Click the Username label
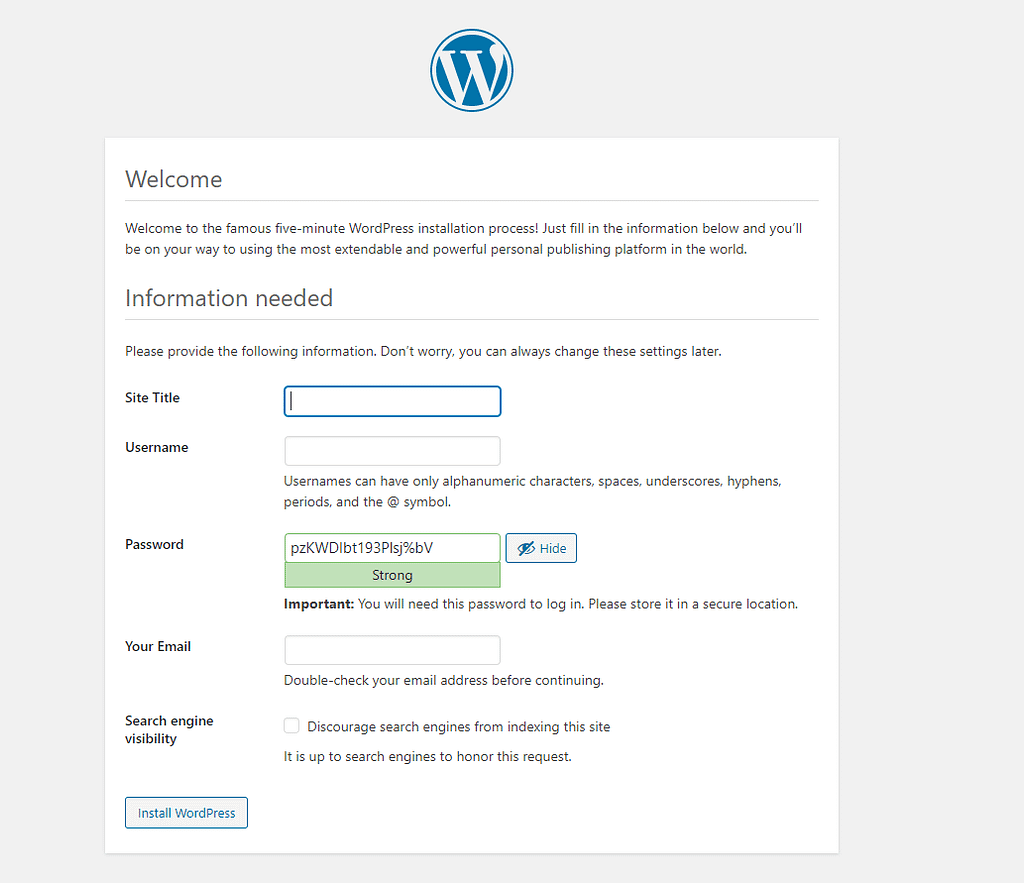Viewport: 1024px width, 883px height. pyautogui.click(x=157, y=447)
